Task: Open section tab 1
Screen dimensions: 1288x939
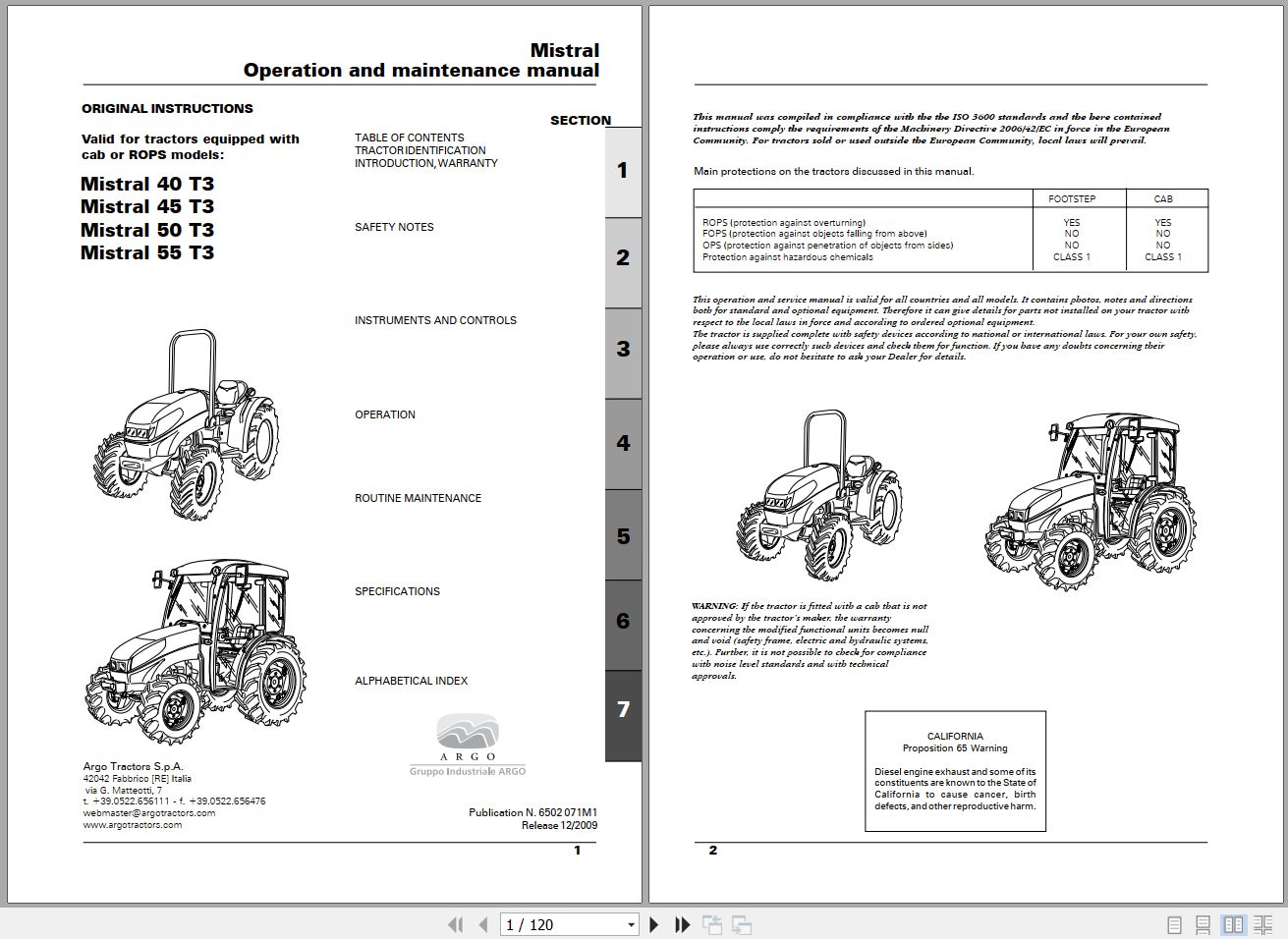Action: pyautogui.click(x=623, y=172)
